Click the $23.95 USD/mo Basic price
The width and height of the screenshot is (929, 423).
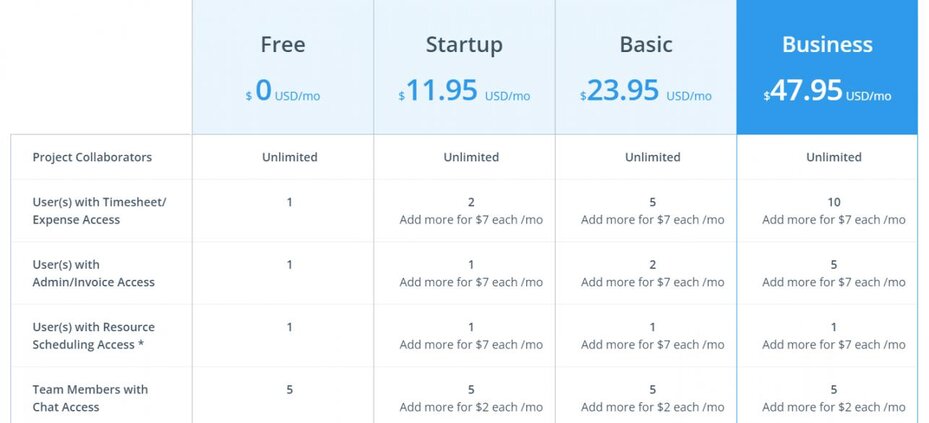tap(646, 92)
